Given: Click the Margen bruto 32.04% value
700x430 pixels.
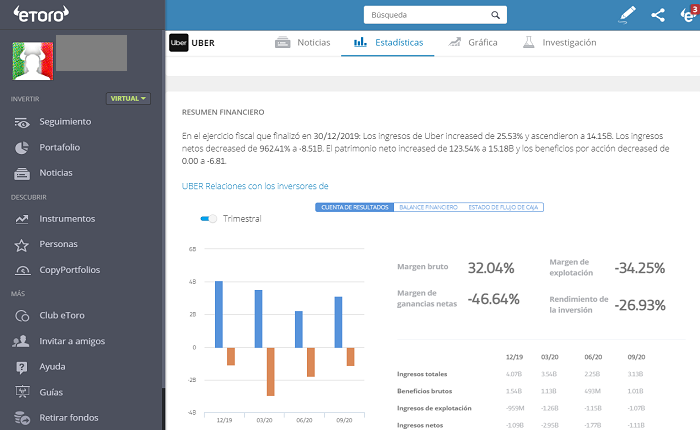Looking at the screenshot, I should coord(491,268).
